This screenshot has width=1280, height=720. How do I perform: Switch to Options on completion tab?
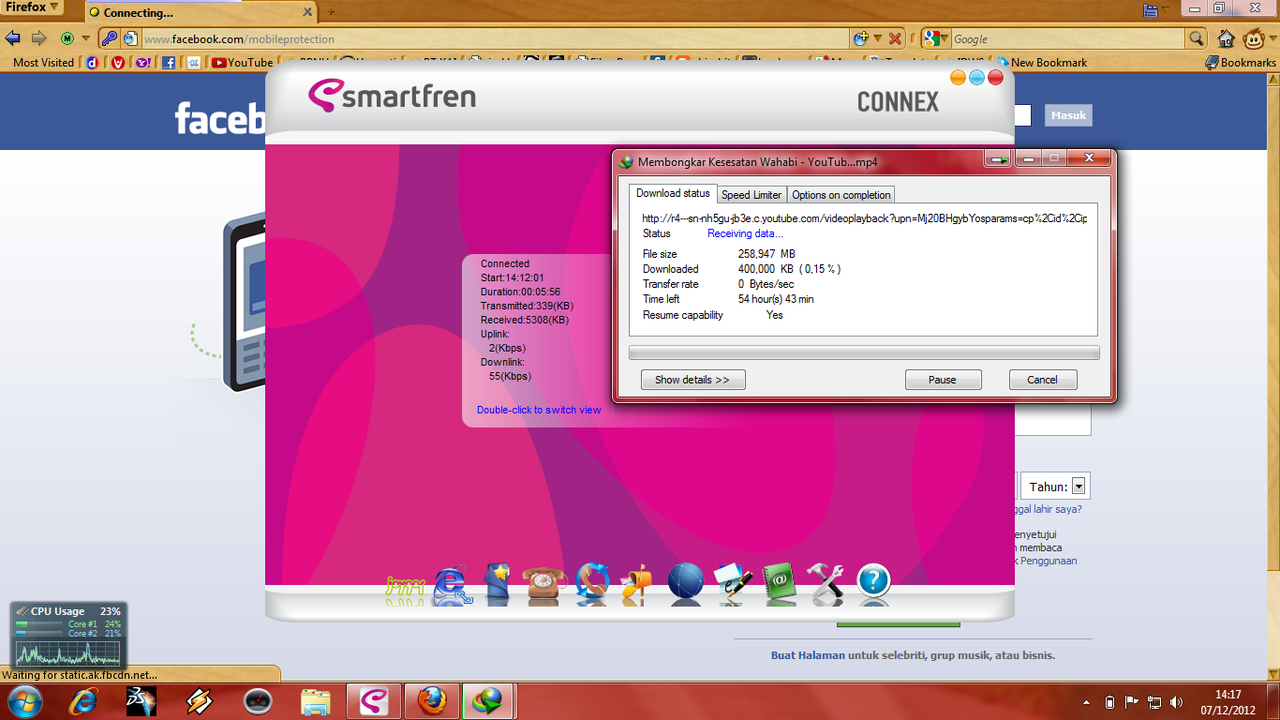tap(841, 195)
